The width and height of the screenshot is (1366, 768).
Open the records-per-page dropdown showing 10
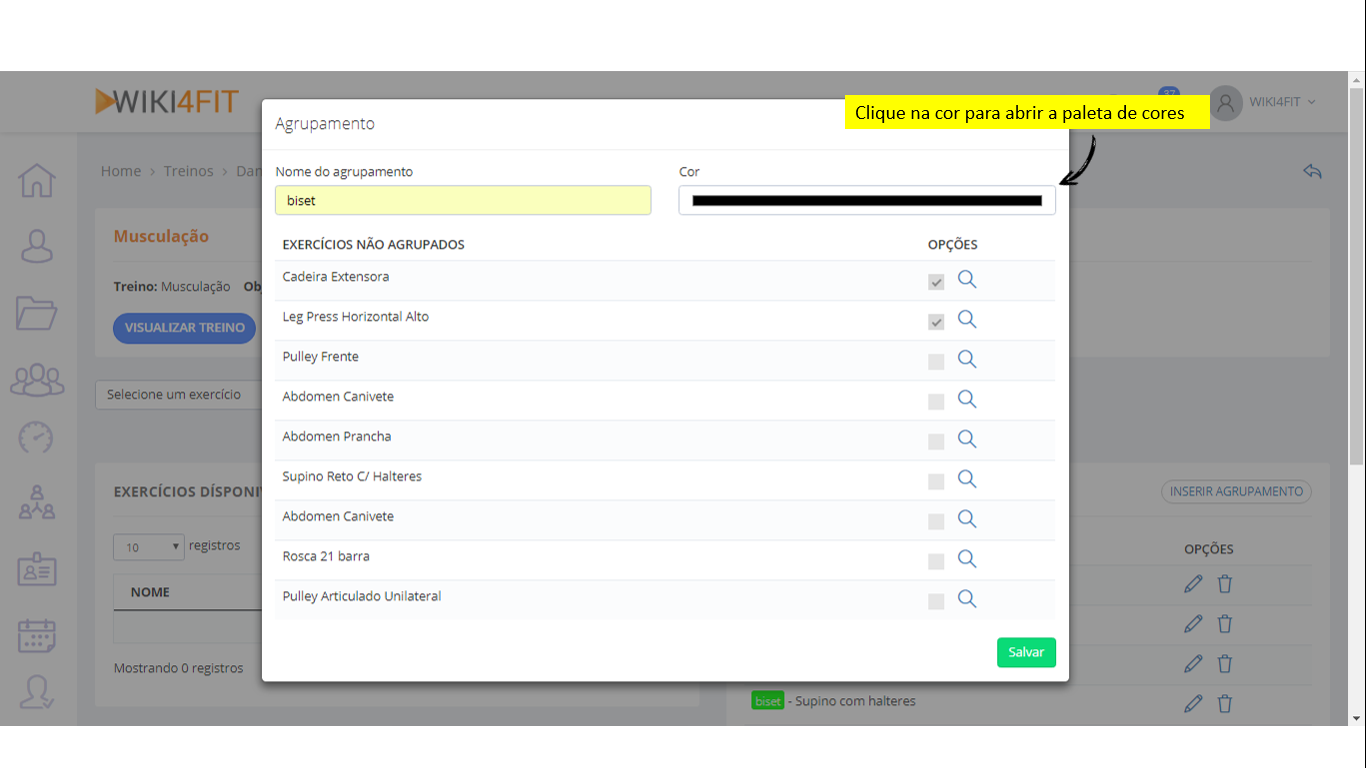point(148,547)
